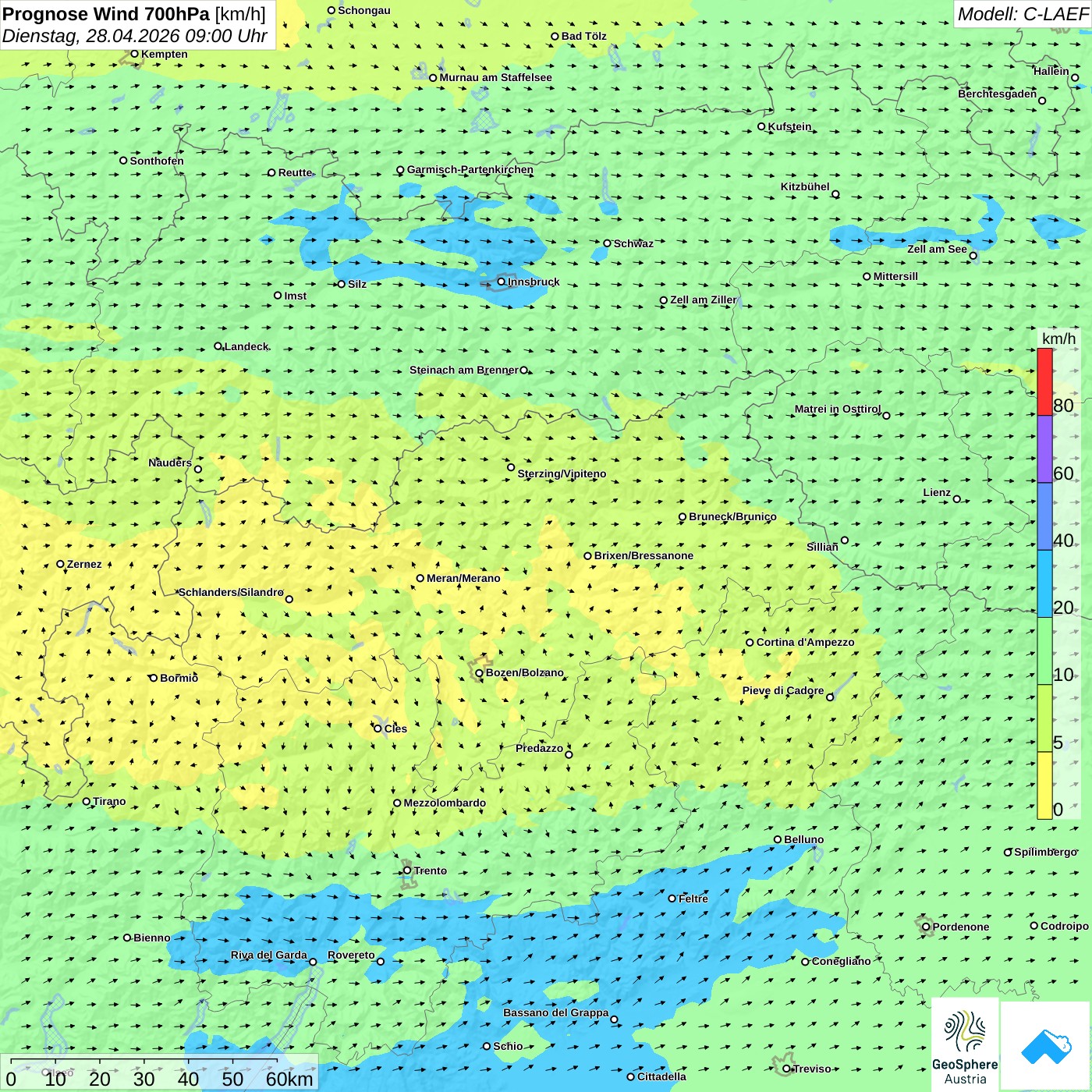Click the Conegliano label
This screenshot has height=1092, width=1092.
tap(841, 961)
